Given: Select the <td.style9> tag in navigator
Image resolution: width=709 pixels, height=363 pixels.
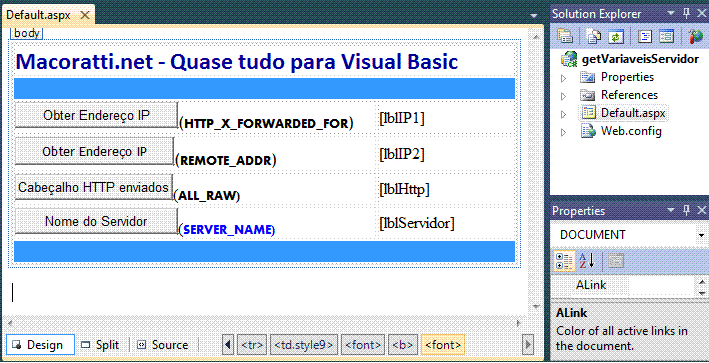Looking at the screenshot, I should [x=304, y=345].
